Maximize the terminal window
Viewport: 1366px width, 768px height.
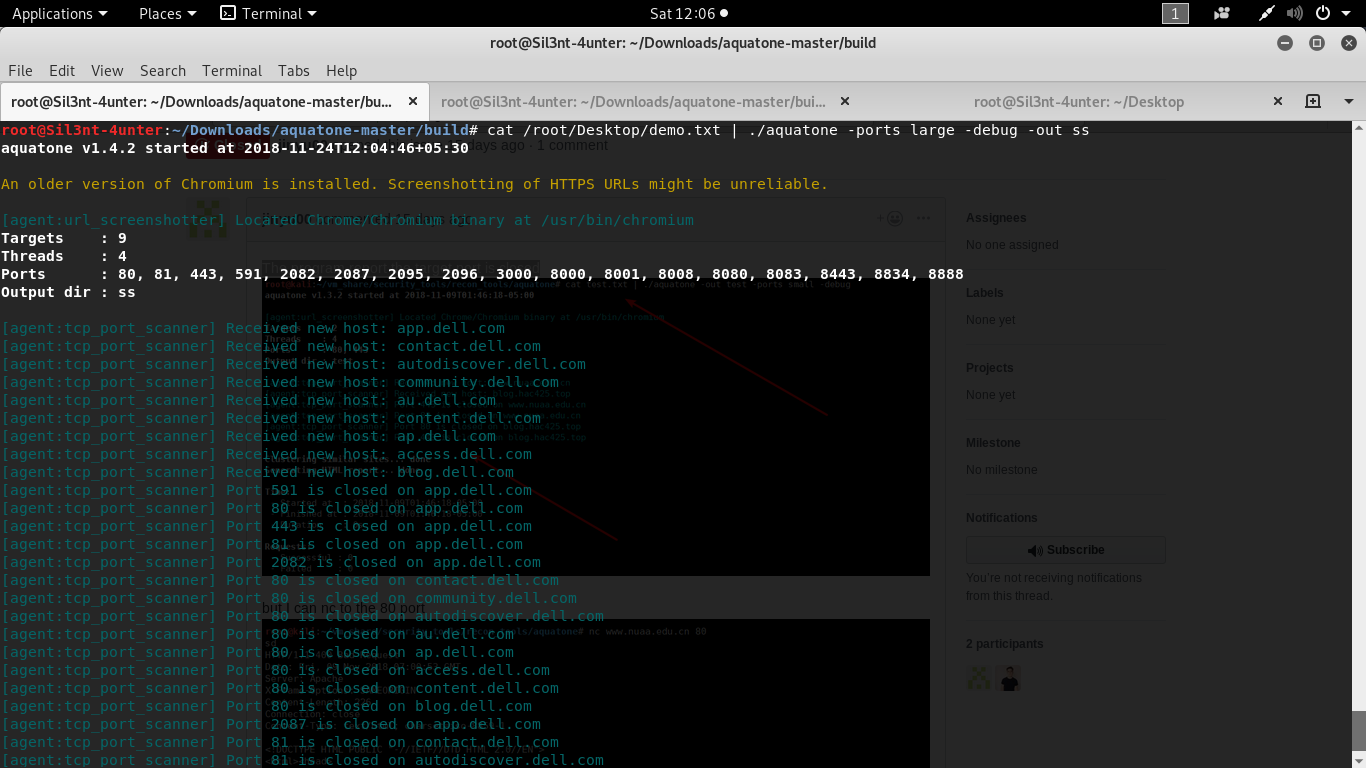[1317, 43]
